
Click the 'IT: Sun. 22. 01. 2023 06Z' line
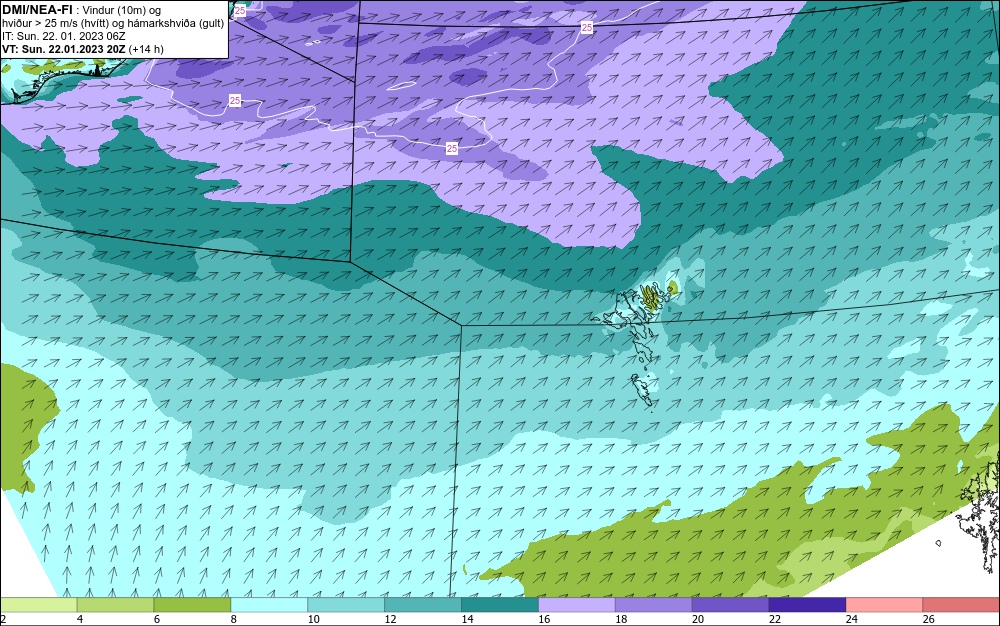coord(64,36)
